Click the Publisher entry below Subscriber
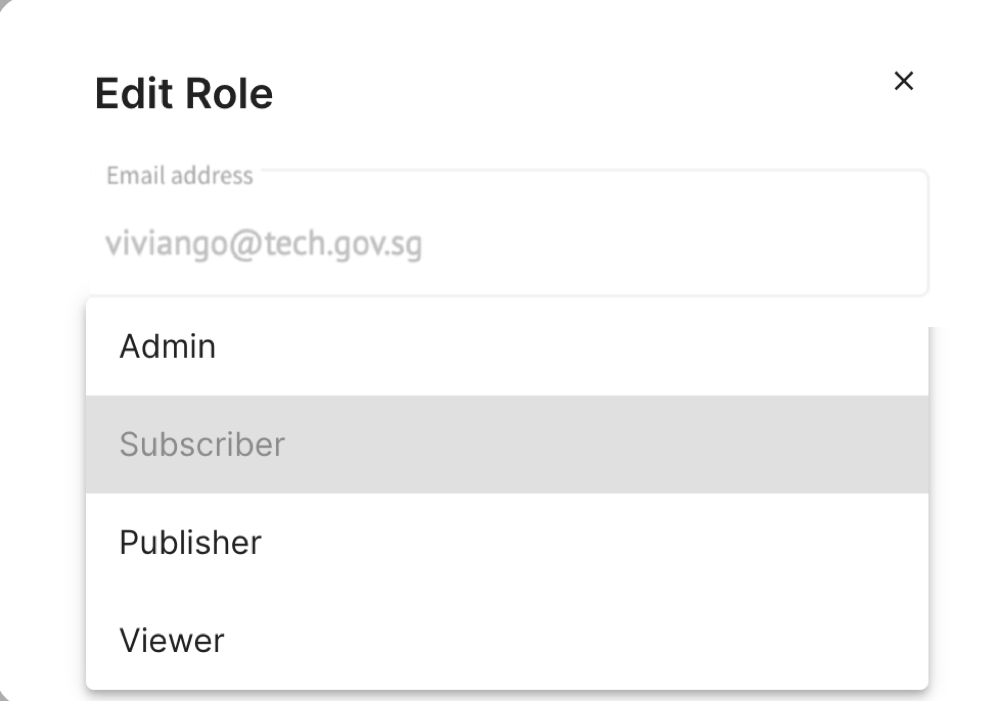Viewport: 1000px width, 701px height. tap(506, 542)
